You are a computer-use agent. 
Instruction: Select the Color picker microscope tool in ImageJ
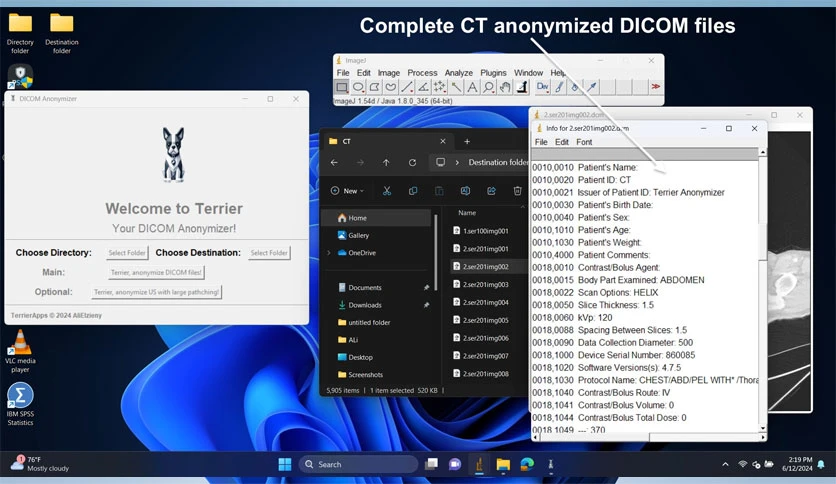(x=521, y=87)
